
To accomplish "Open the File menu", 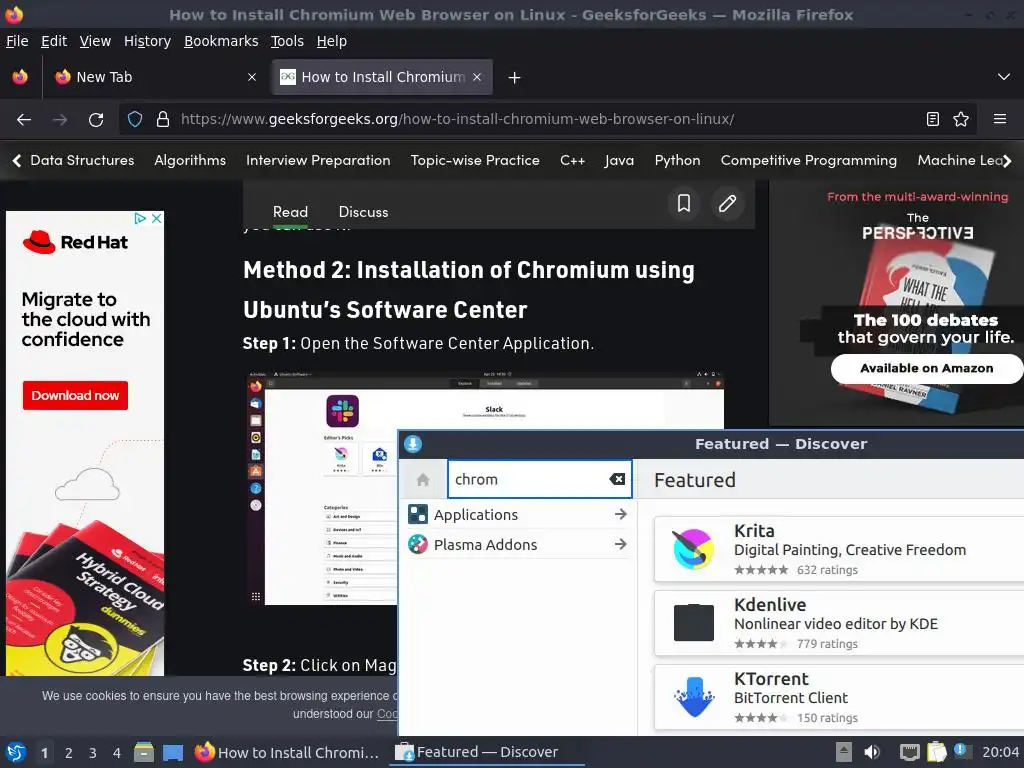I will (x=17, y=41).
